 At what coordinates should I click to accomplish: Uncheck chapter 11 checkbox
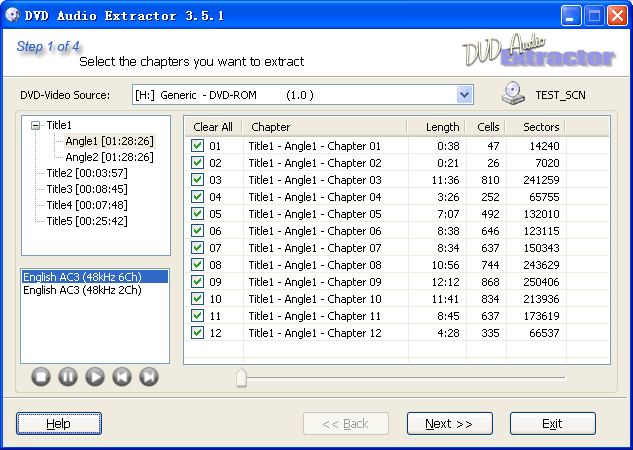197,316
